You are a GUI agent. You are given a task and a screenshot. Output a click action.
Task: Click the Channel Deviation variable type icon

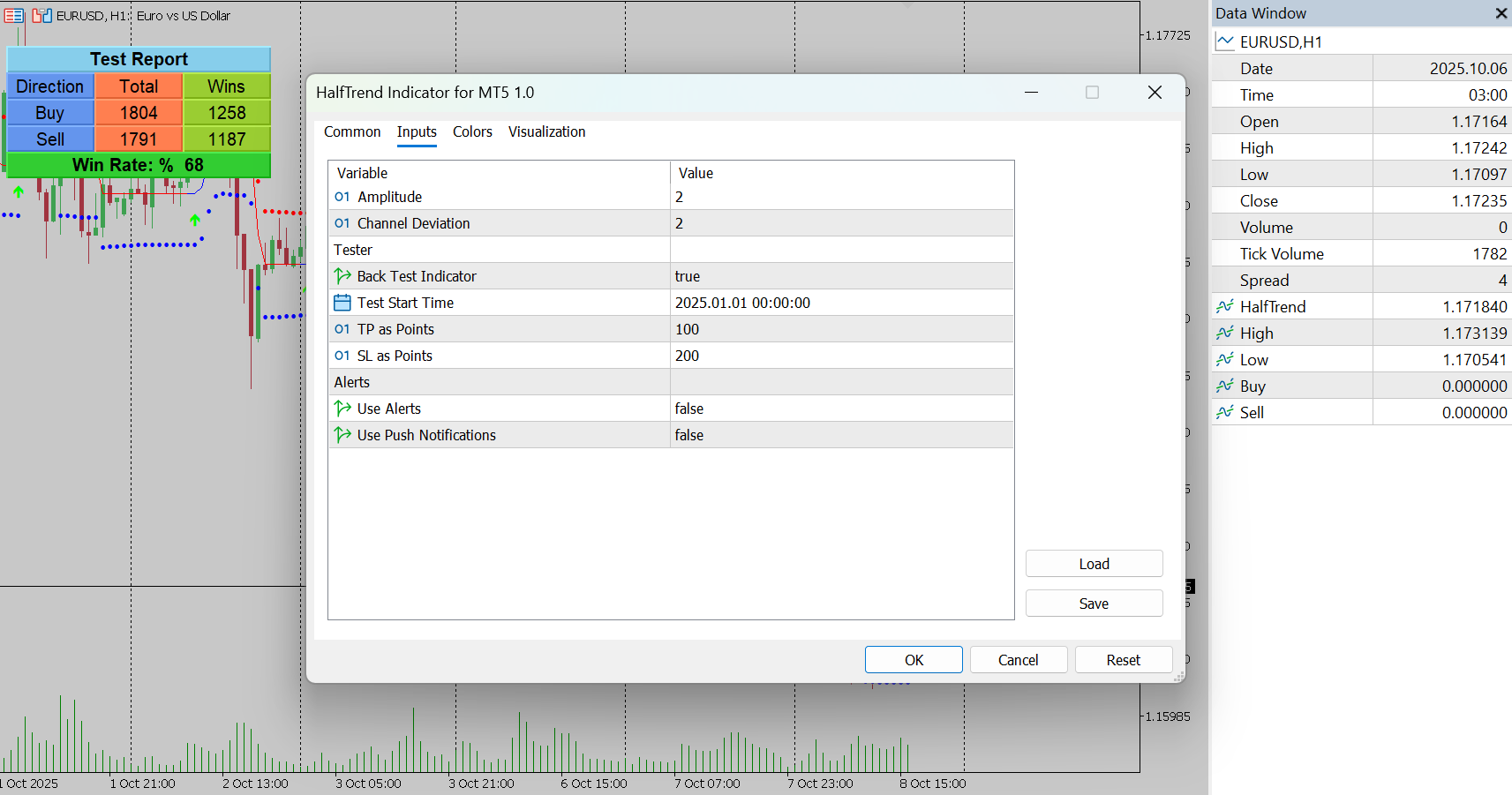coord(342,223)
